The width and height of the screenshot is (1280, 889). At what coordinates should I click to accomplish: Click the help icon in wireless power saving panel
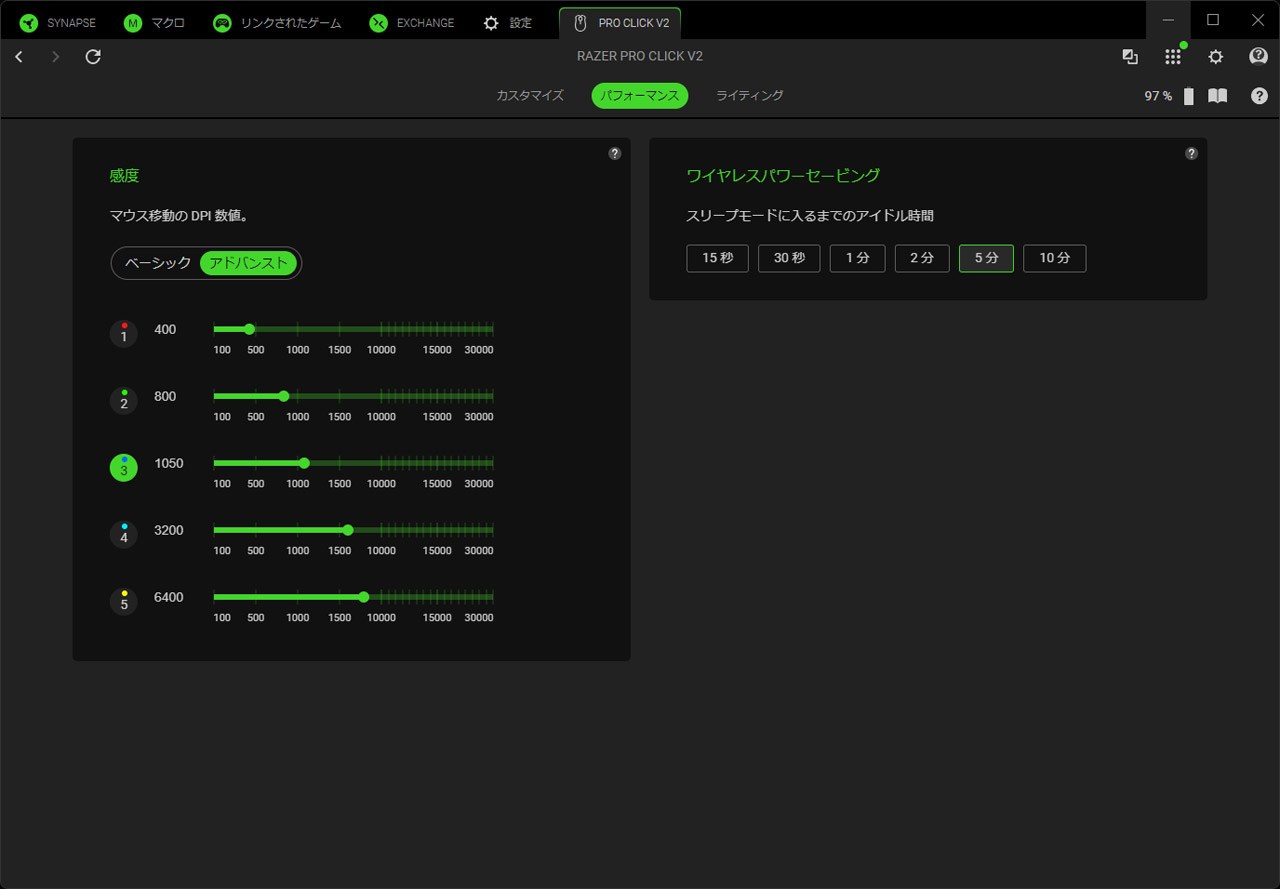coord(1191,153)
